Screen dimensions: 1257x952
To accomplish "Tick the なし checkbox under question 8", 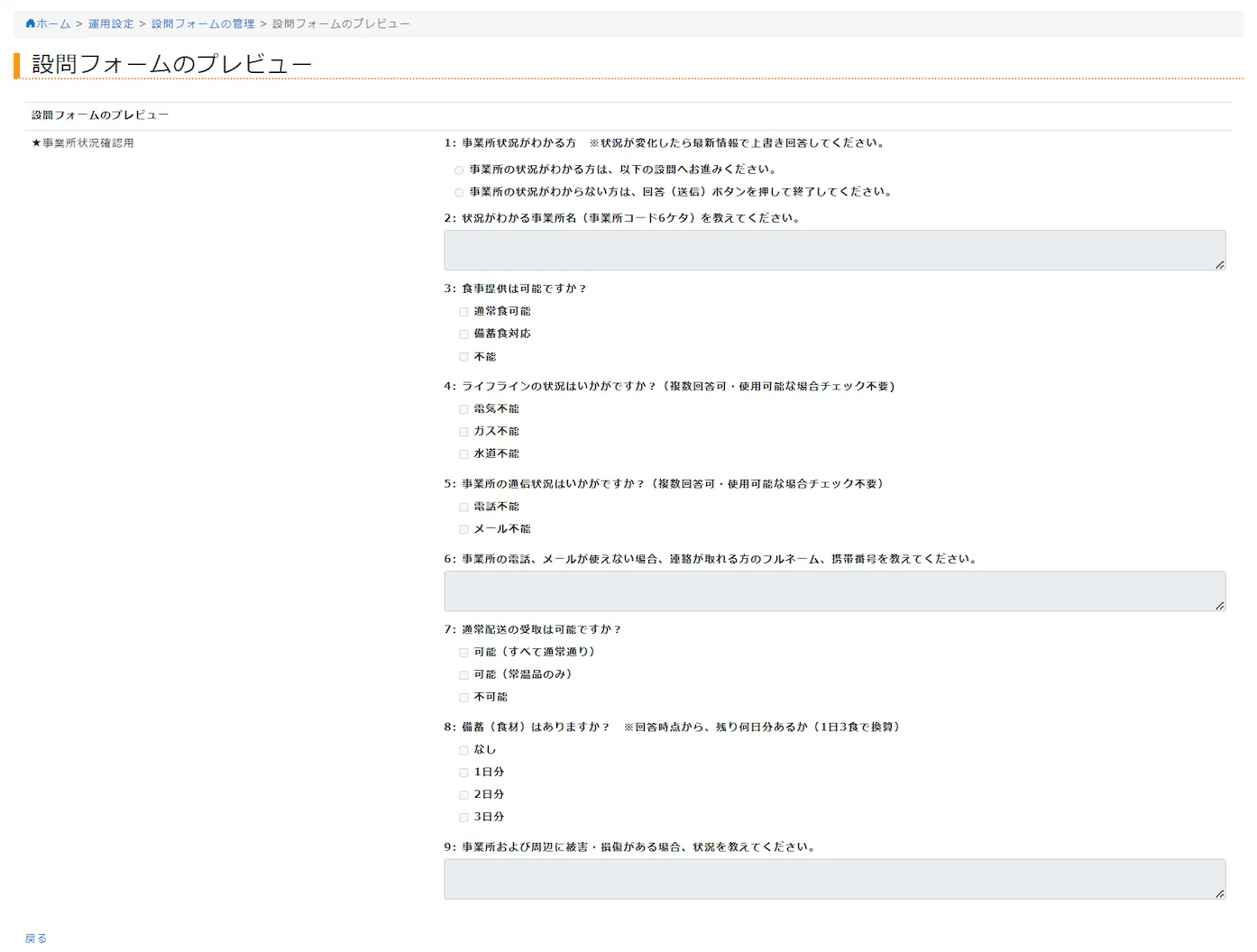I will [x=463, y=750].
